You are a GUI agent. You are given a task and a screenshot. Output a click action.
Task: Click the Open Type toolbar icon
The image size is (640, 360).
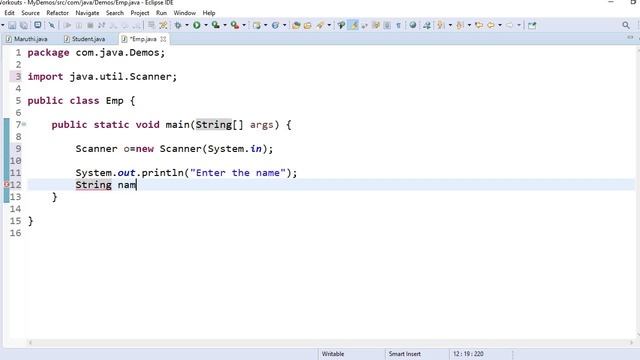tap(296, 25)
